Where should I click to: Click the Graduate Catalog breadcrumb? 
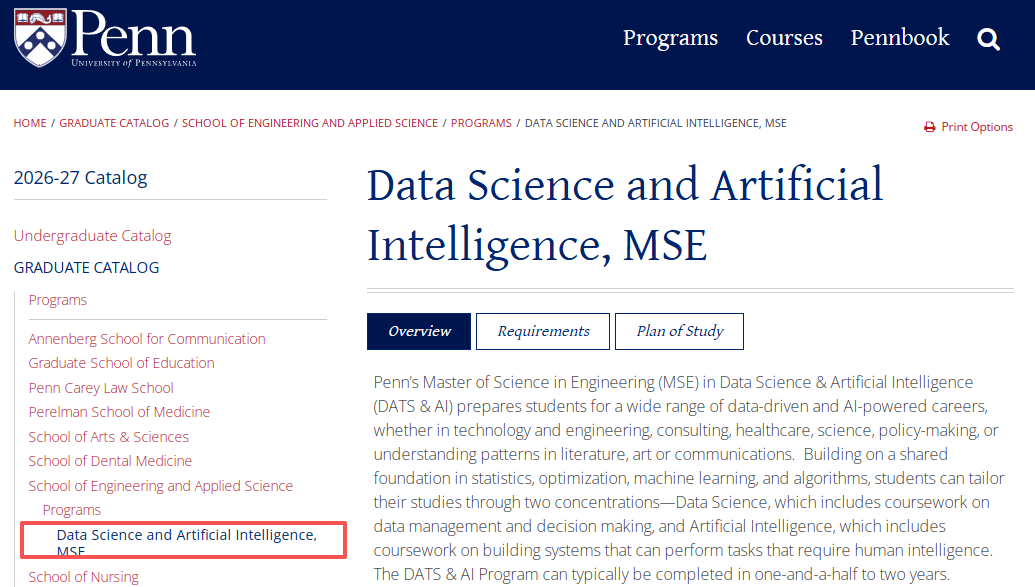tap(114, 123)
